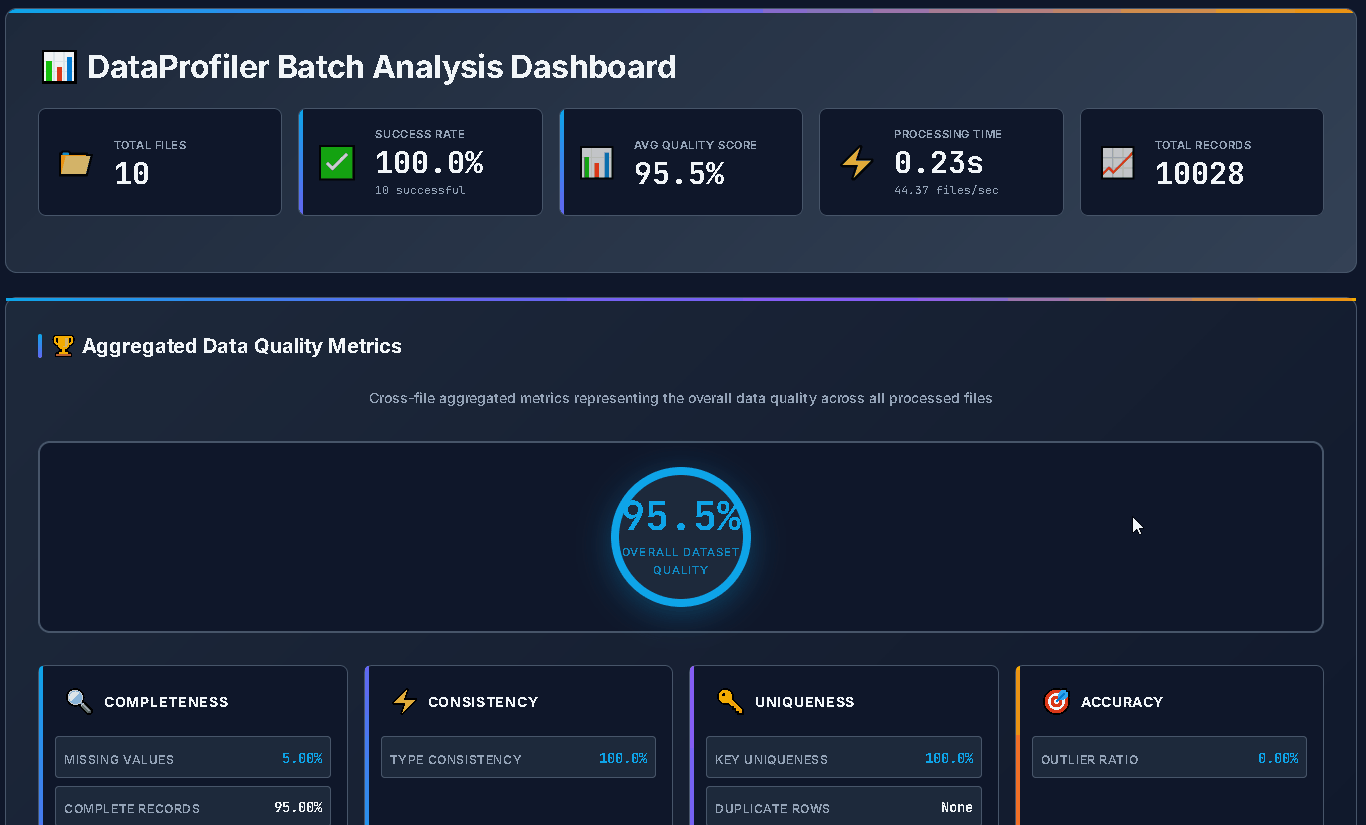Click the Success Rate card showing 100.0%

pyautogui.click(x=420, y=162)
